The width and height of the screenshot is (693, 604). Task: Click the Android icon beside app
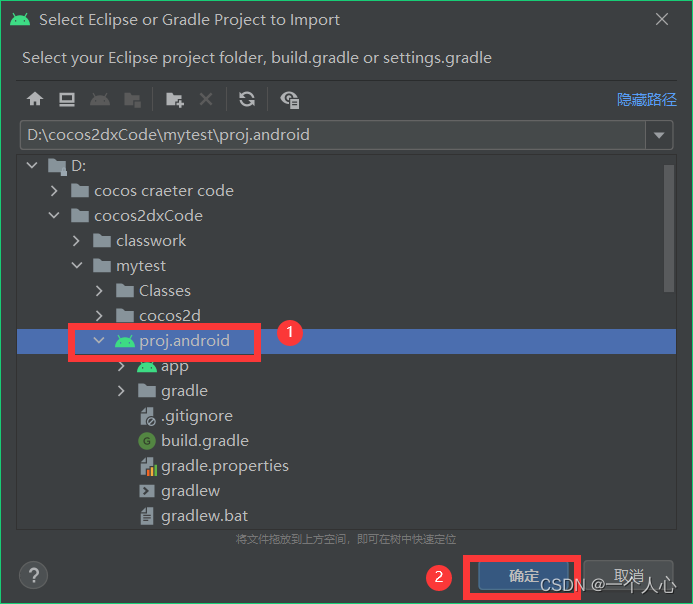click(147, 366)
